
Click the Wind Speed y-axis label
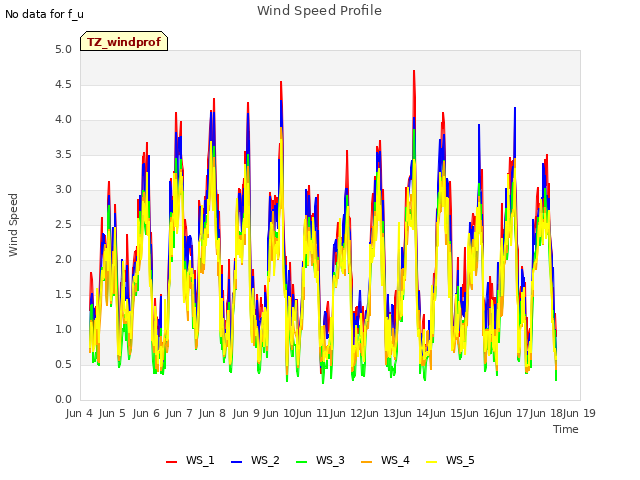tap(13, 225)
